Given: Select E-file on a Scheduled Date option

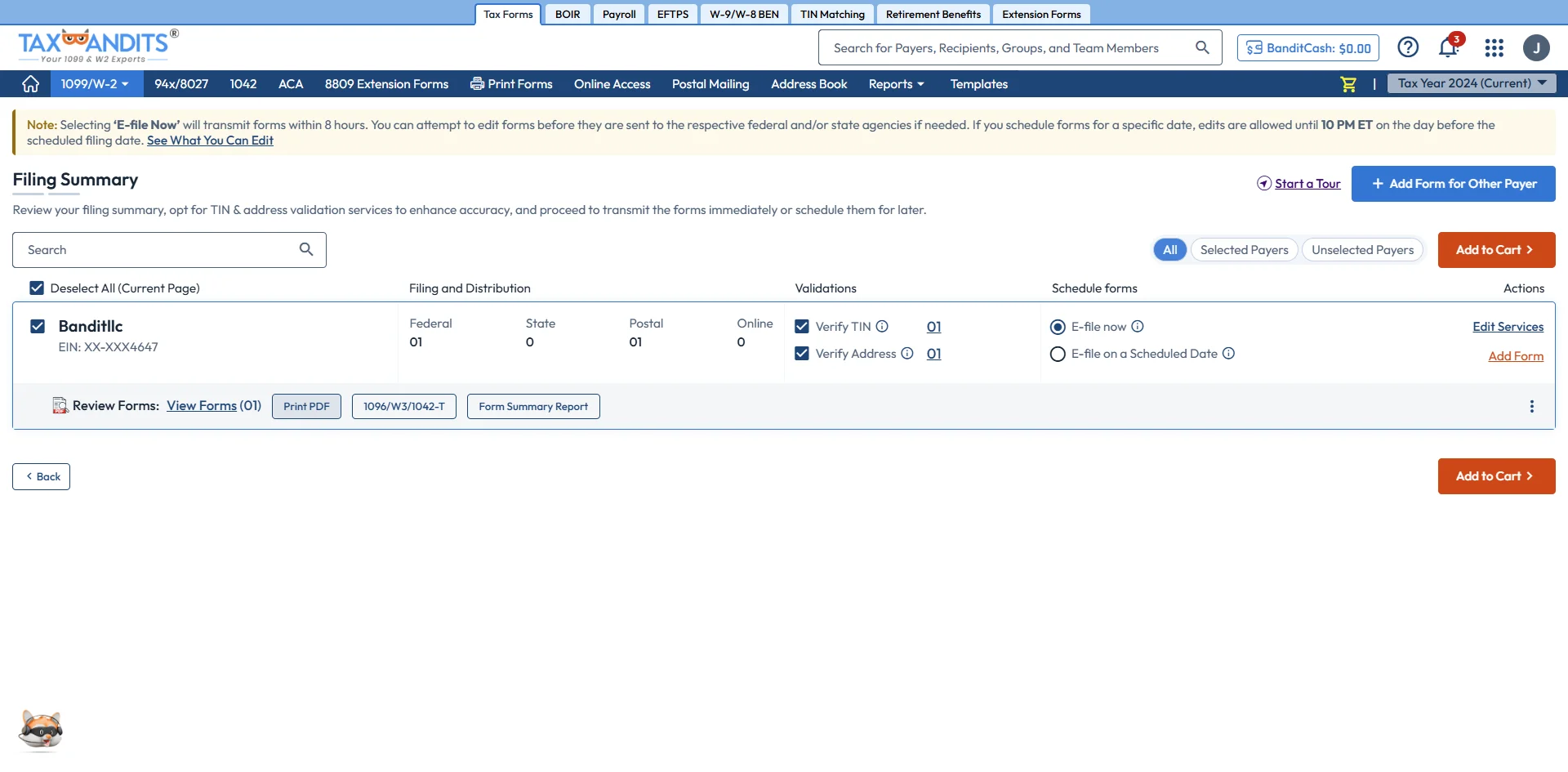Looking at the screenshot, I should coord(1058,354).
